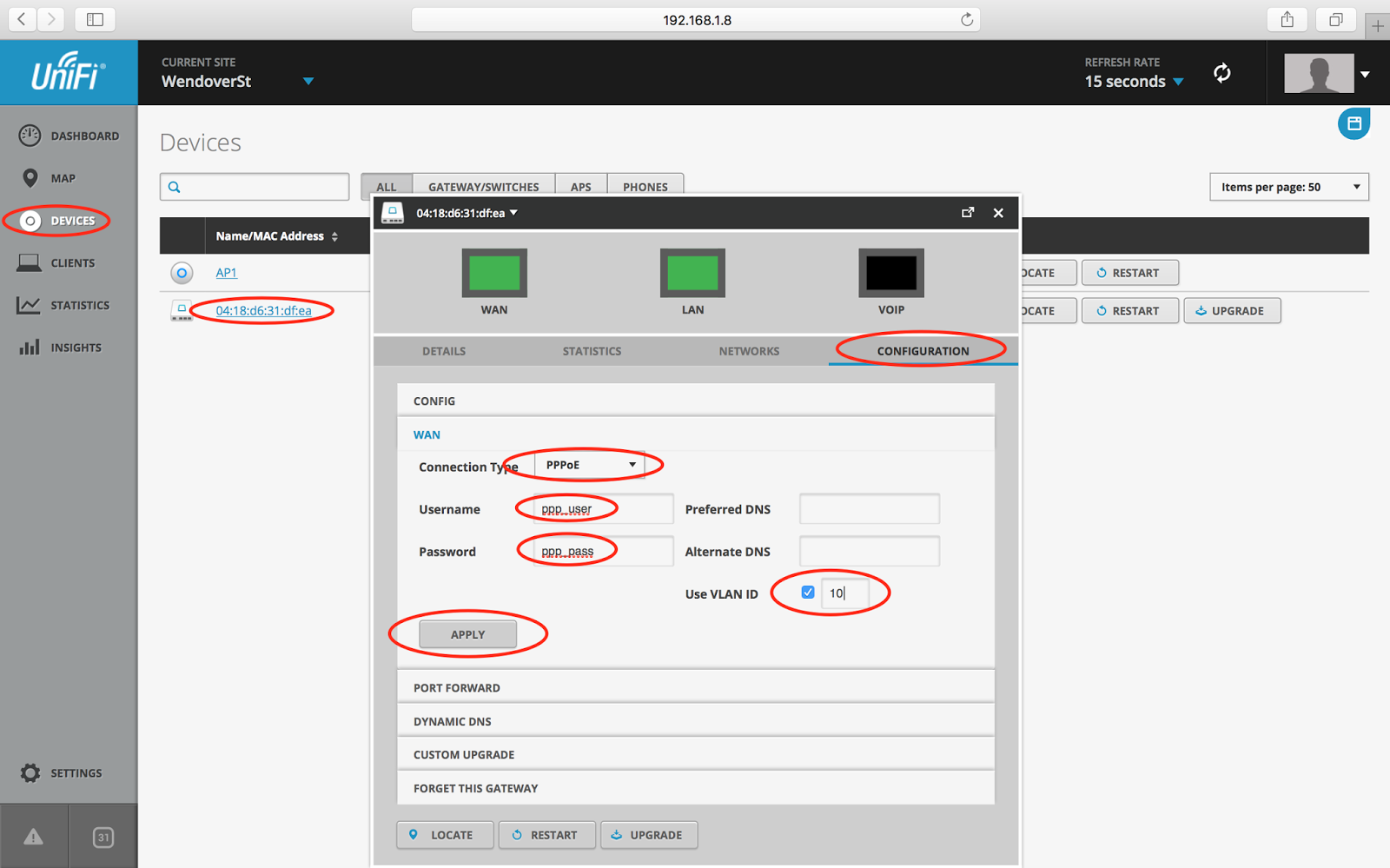
Task: Open the Statistics chart icon
Action: (x=29, y=305)
